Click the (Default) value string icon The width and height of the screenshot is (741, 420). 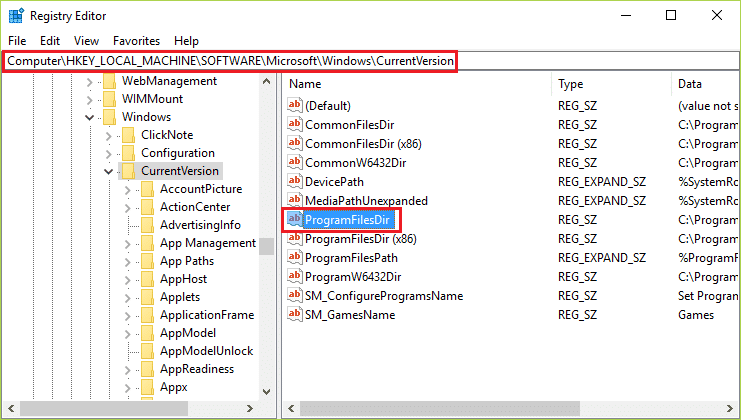coord(294,105)
